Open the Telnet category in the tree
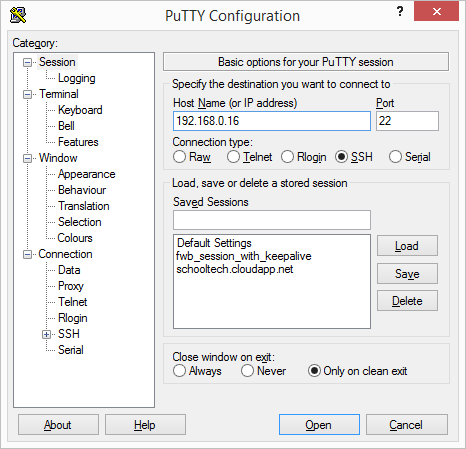 [73, 302]
